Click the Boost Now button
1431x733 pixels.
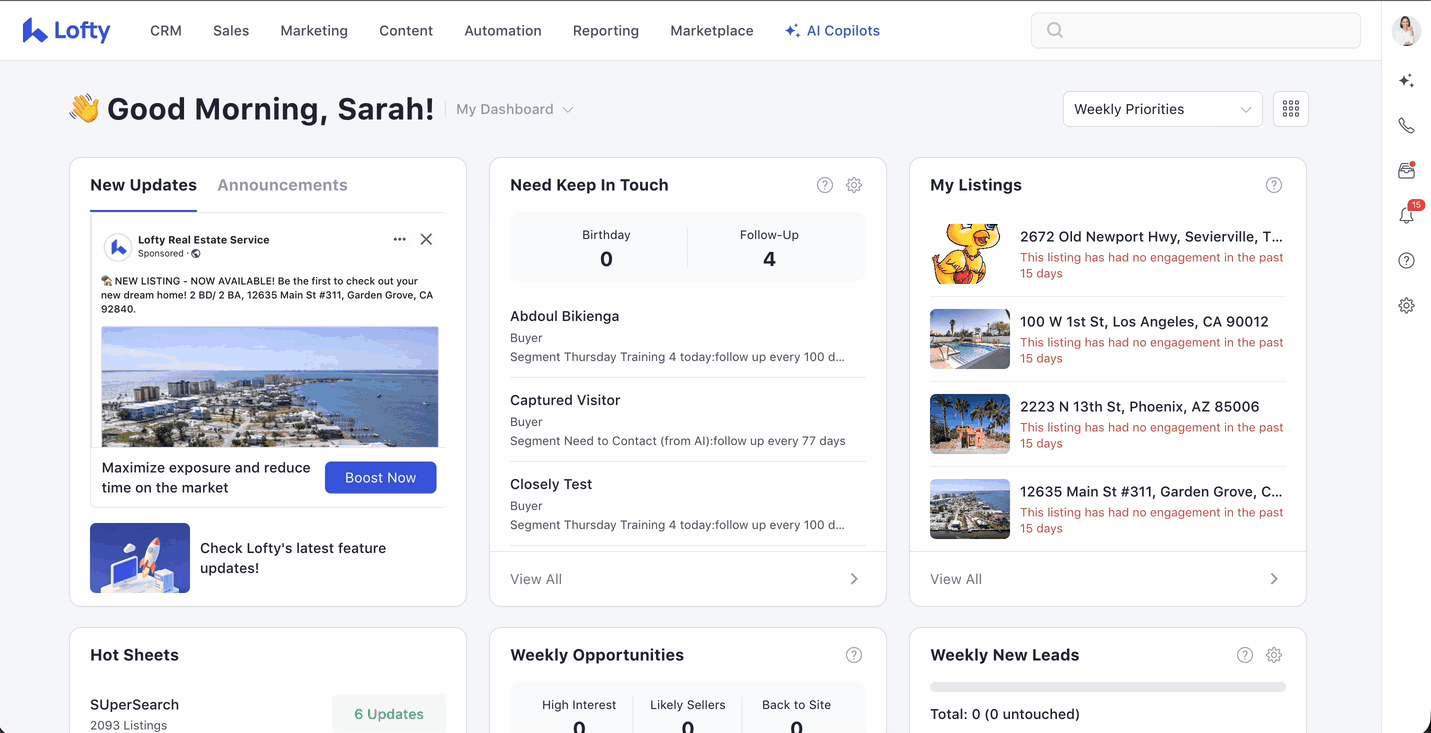(380, 478)
